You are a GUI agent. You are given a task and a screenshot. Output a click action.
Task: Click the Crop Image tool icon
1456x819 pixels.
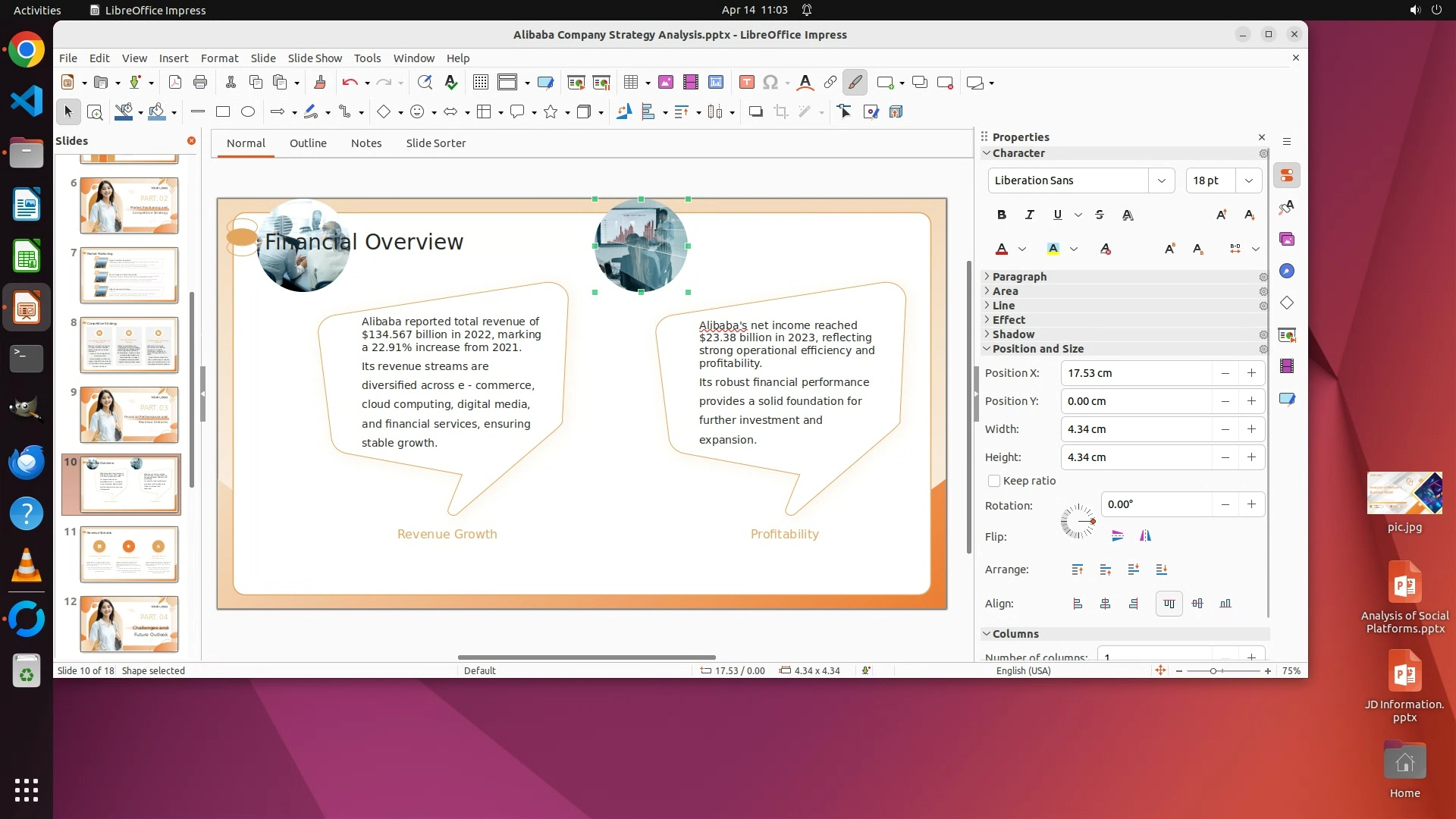pyautogui.click(x=780, y=112)
